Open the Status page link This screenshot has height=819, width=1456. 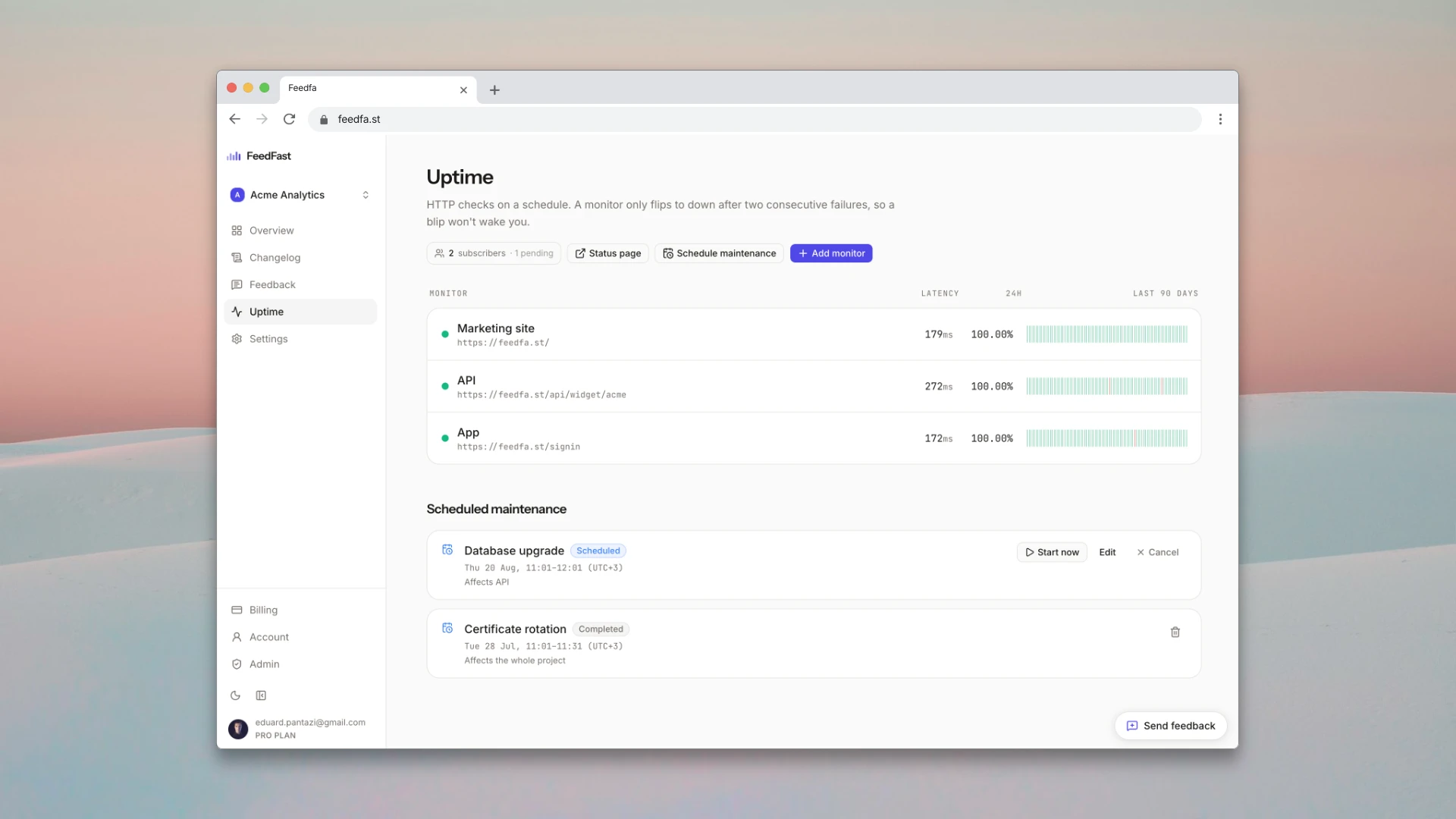(x=608, y=253)
